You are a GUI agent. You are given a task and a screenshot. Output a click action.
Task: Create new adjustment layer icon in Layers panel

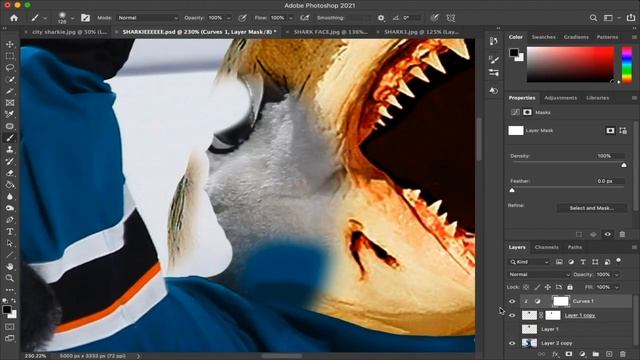582,354
